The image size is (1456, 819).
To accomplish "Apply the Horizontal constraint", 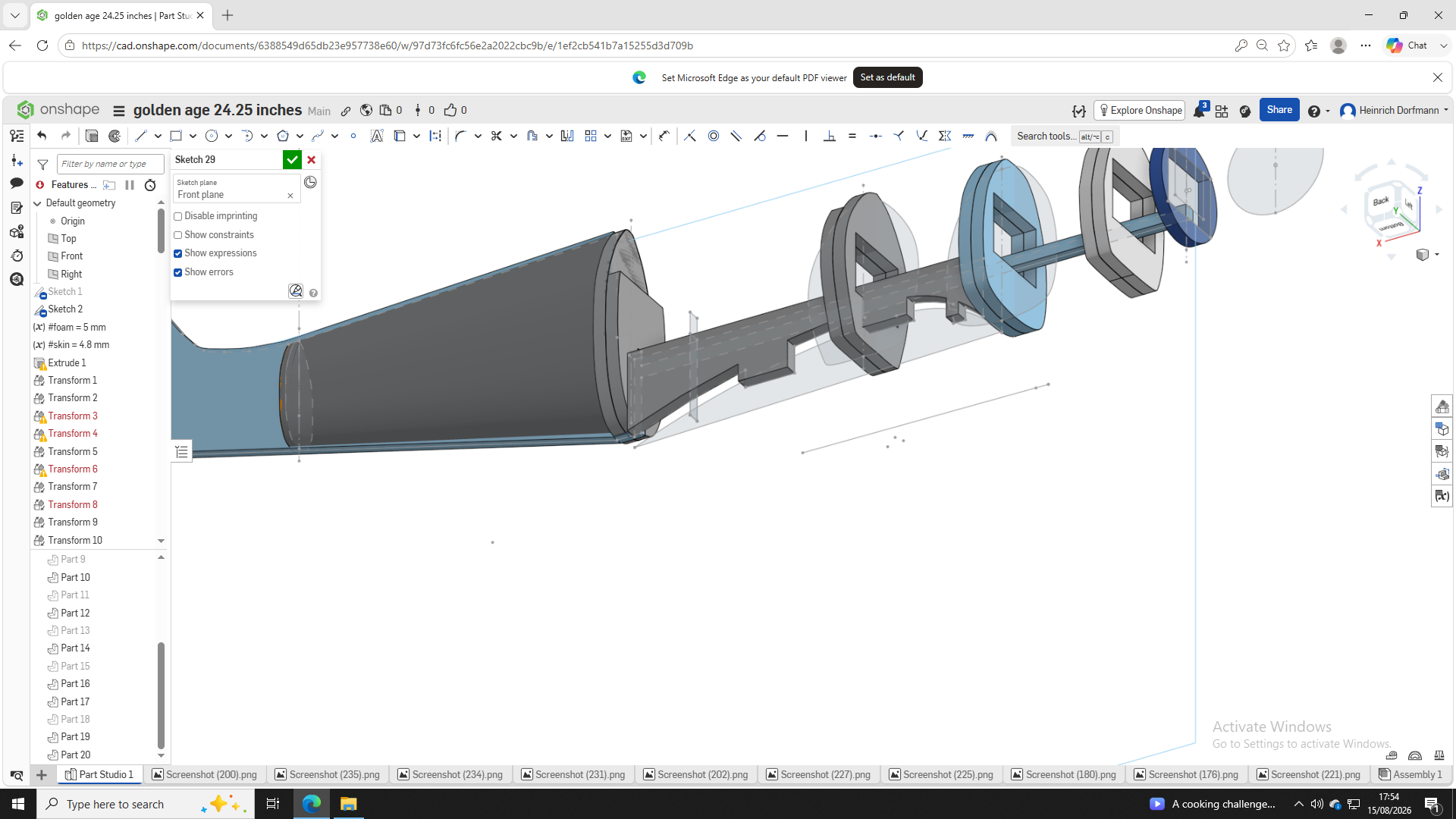I will [783, 136].
